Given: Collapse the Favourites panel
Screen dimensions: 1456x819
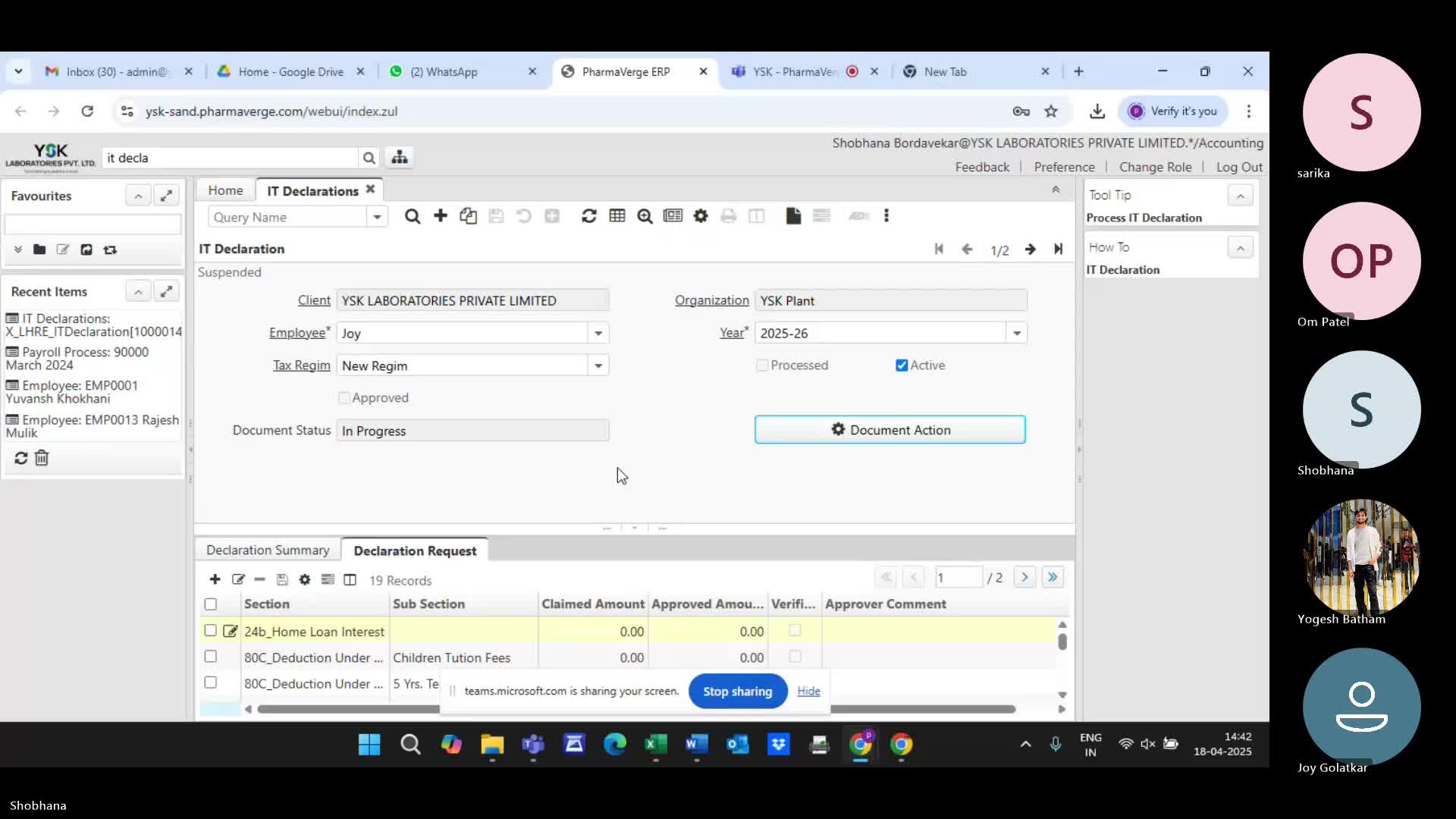Looking at the screenshot, I should pyautogui.click(x=138, y=196).
